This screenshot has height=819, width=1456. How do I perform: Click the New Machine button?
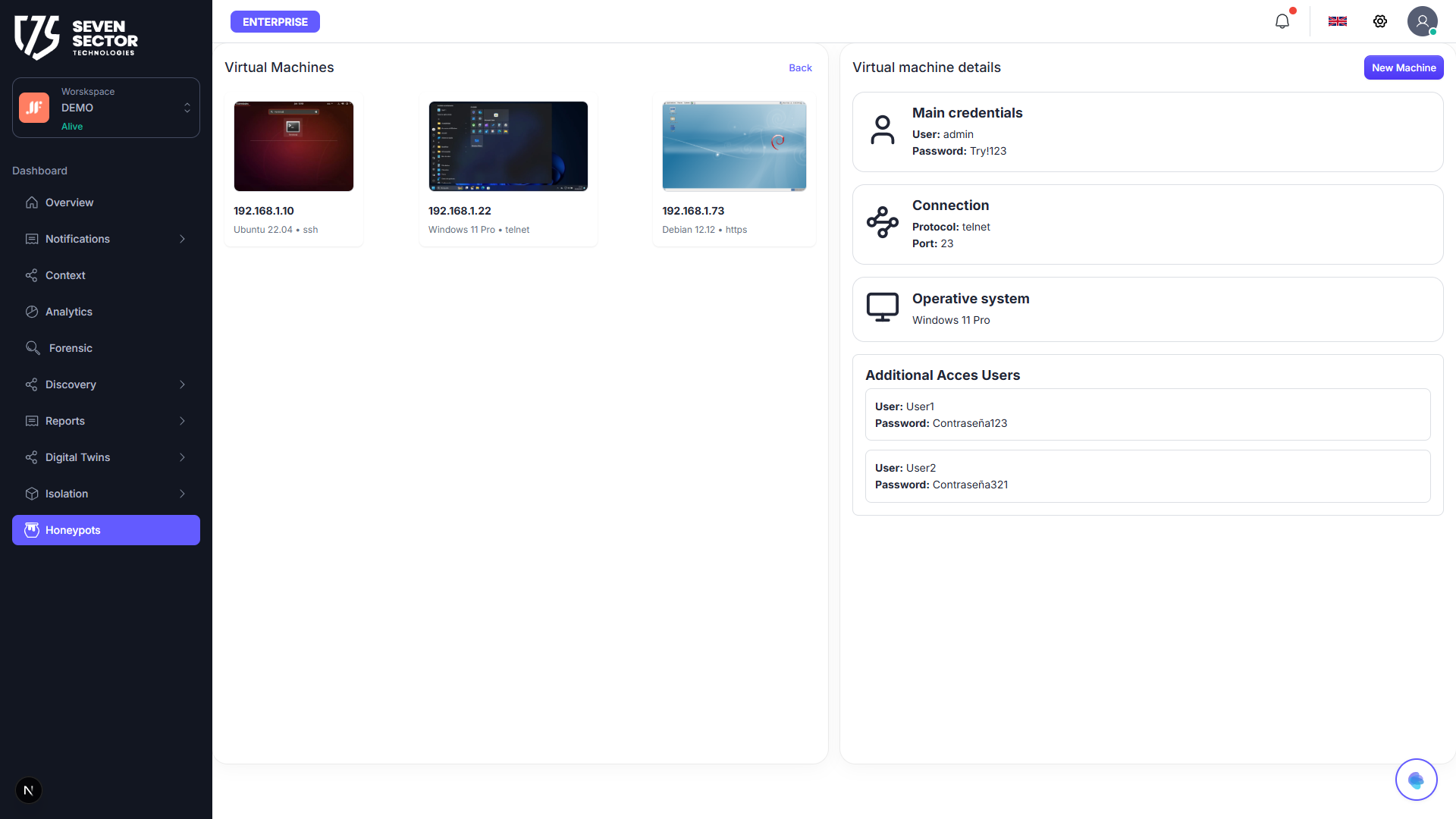pos(1403,67)
